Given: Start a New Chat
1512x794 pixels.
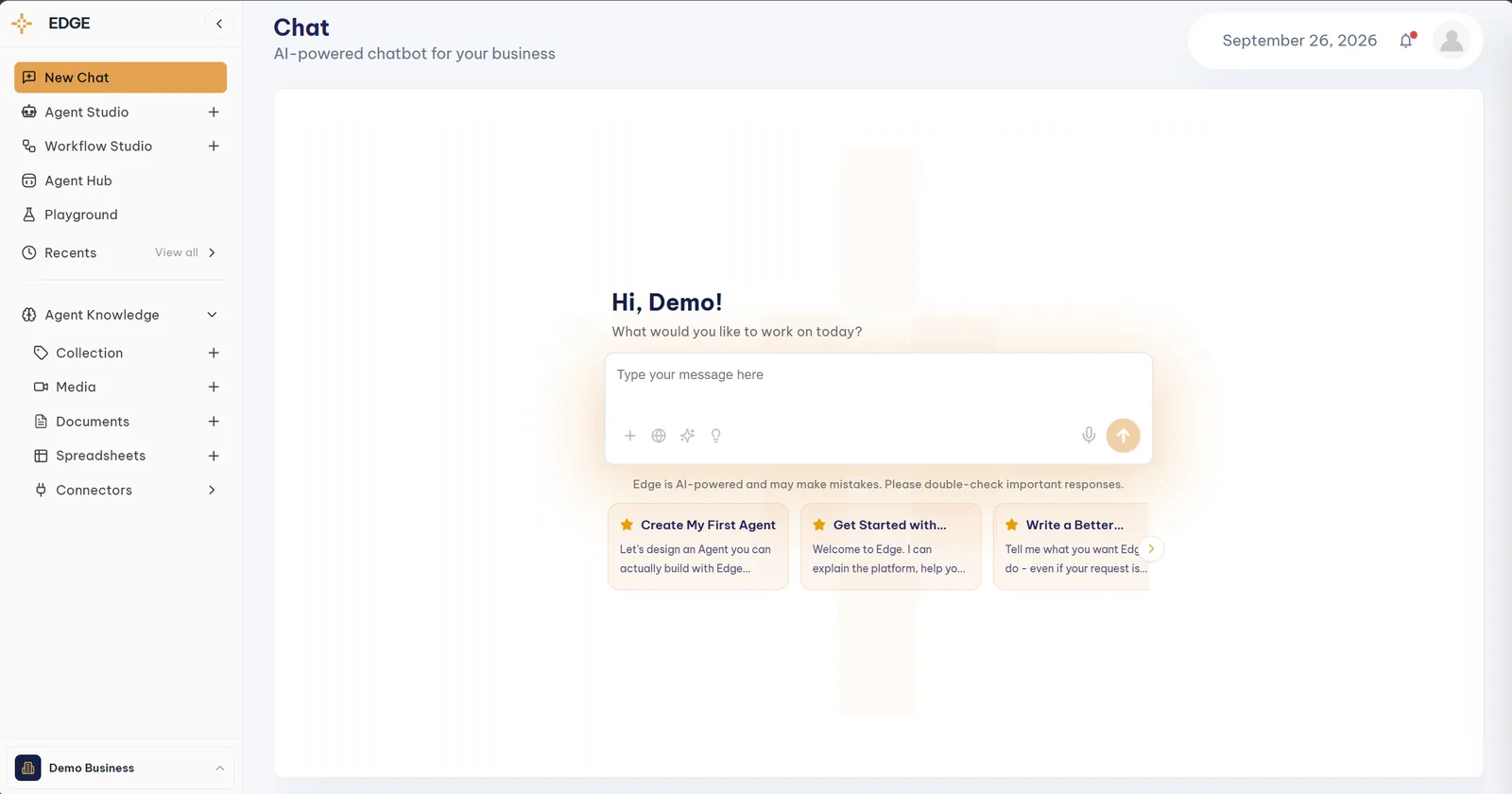Looking at the screenshot, I should [x=121, y=78].
